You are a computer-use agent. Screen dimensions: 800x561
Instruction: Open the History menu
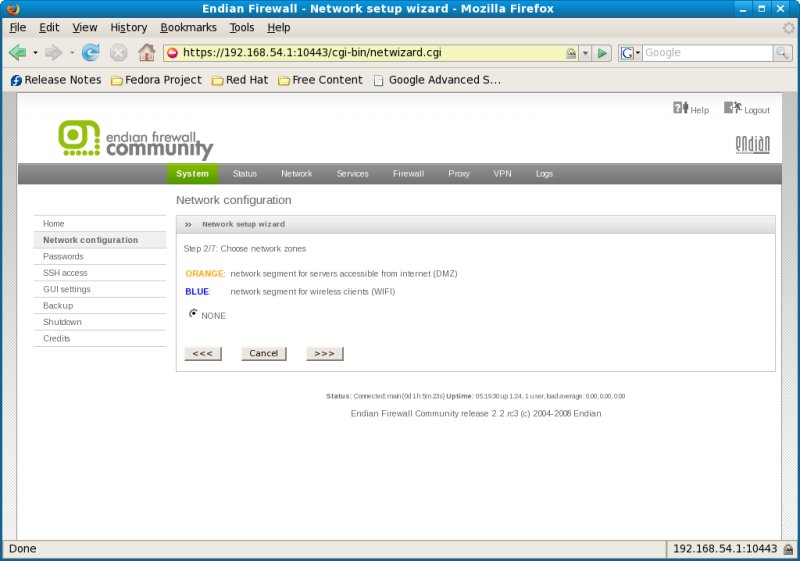pos(129,28)
